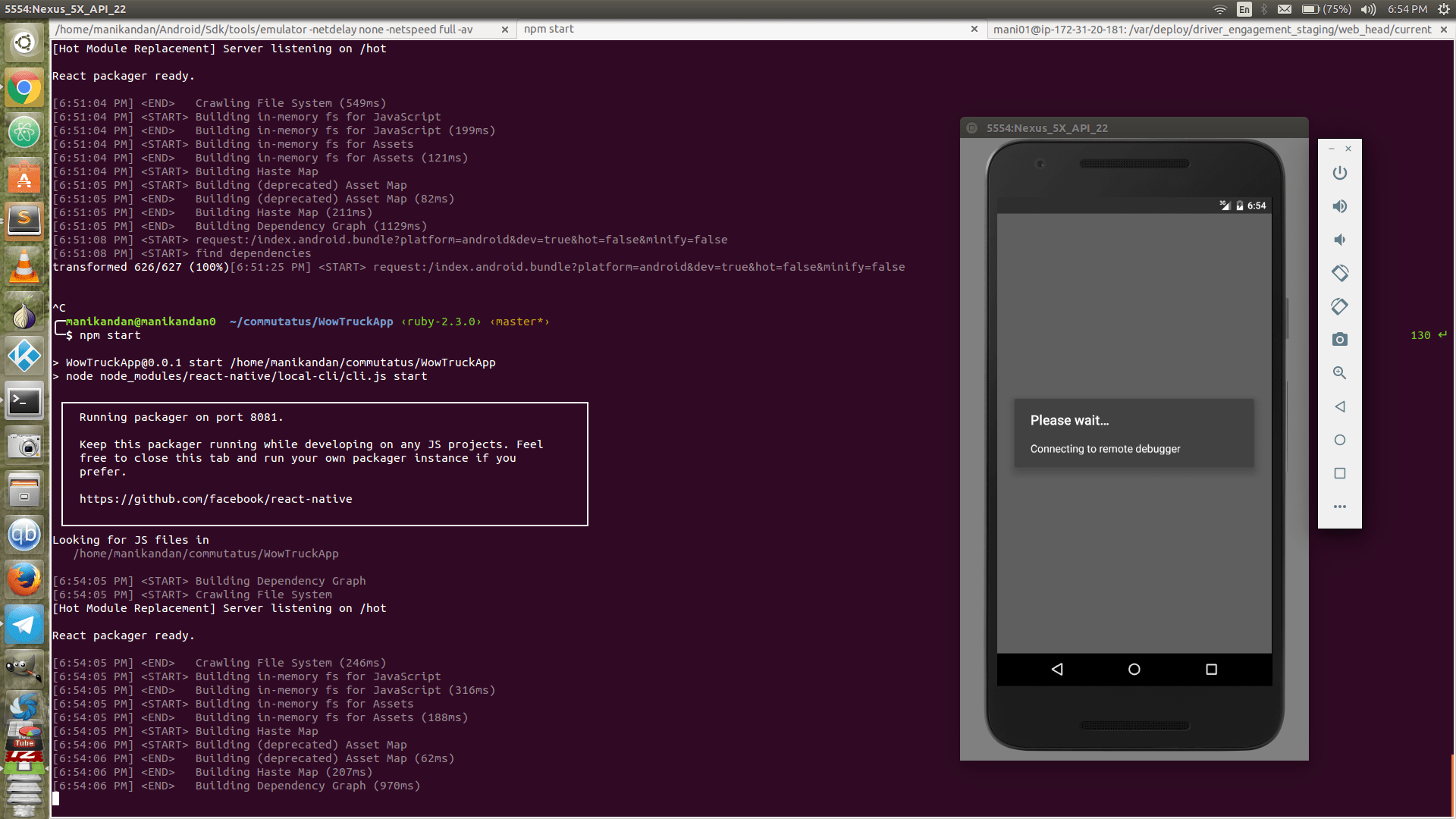1456x819 pixels.
Task: Click the 'npm start' command line text
Action: tap(110, 335)
